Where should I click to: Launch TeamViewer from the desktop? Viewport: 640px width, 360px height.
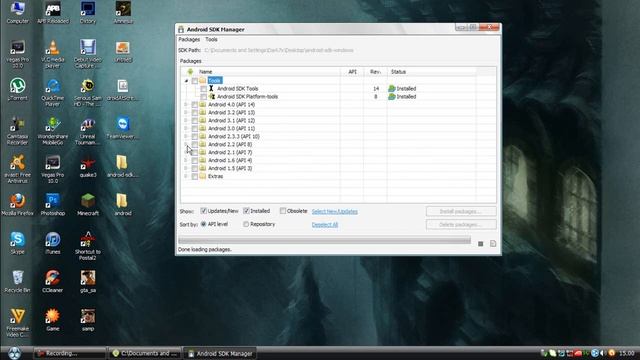(123, 128)
